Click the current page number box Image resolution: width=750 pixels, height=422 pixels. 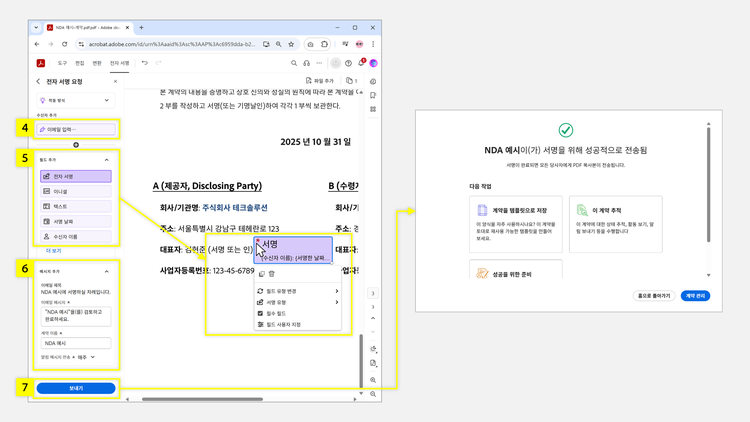click(373, 293)
